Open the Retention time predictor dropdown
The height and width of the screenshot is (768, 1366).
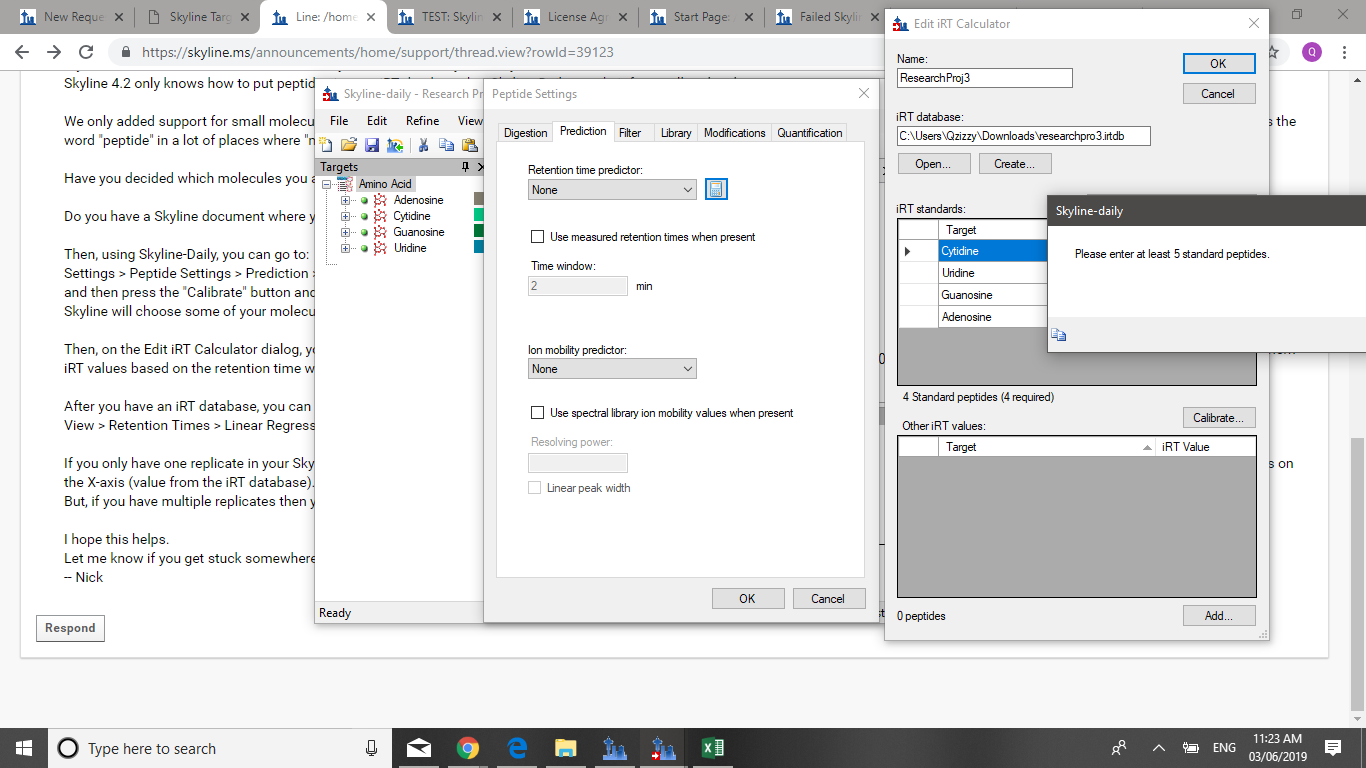(x=612, y=190)
